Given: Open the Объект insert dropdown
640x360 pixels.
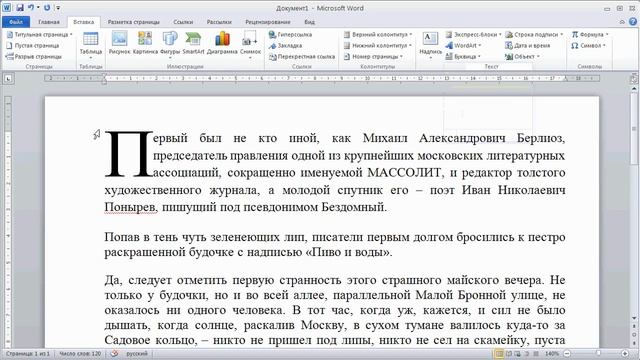Looking at the screenshot, I should [523, 57].
